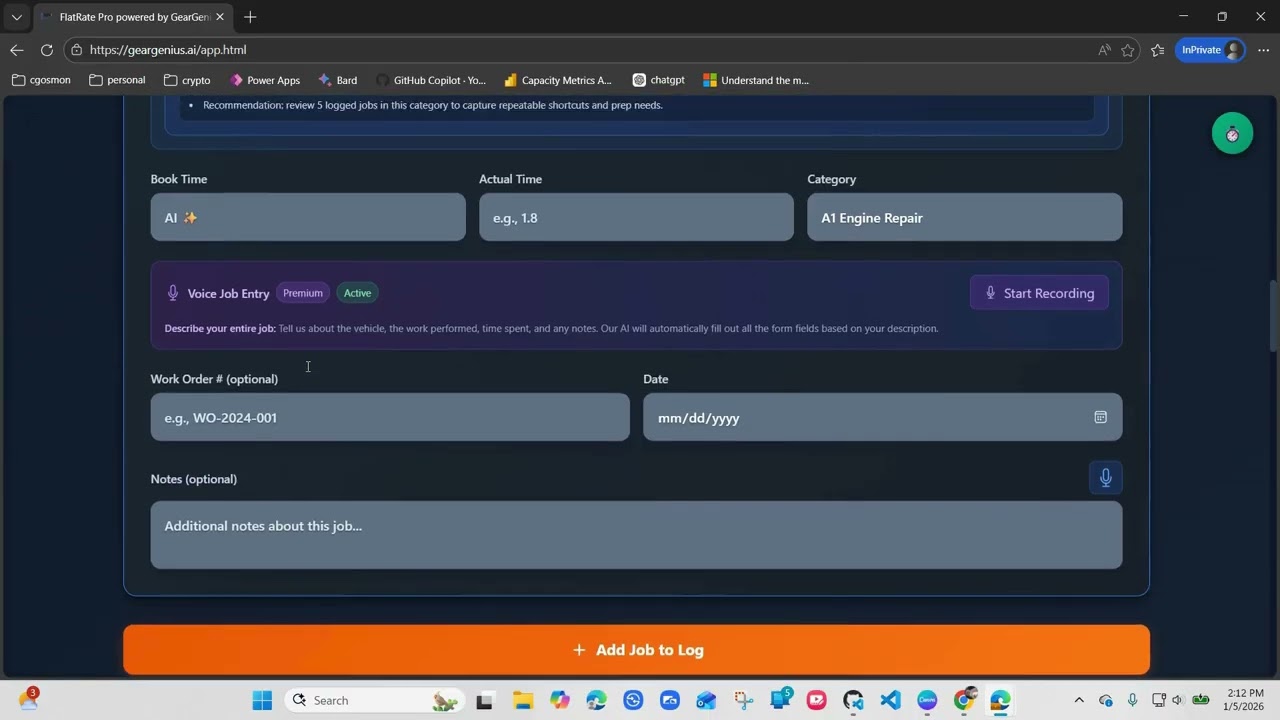Select the FlatRate Pro browser tab
This screenshot has height=720, width=1280.
click(133, 17)
